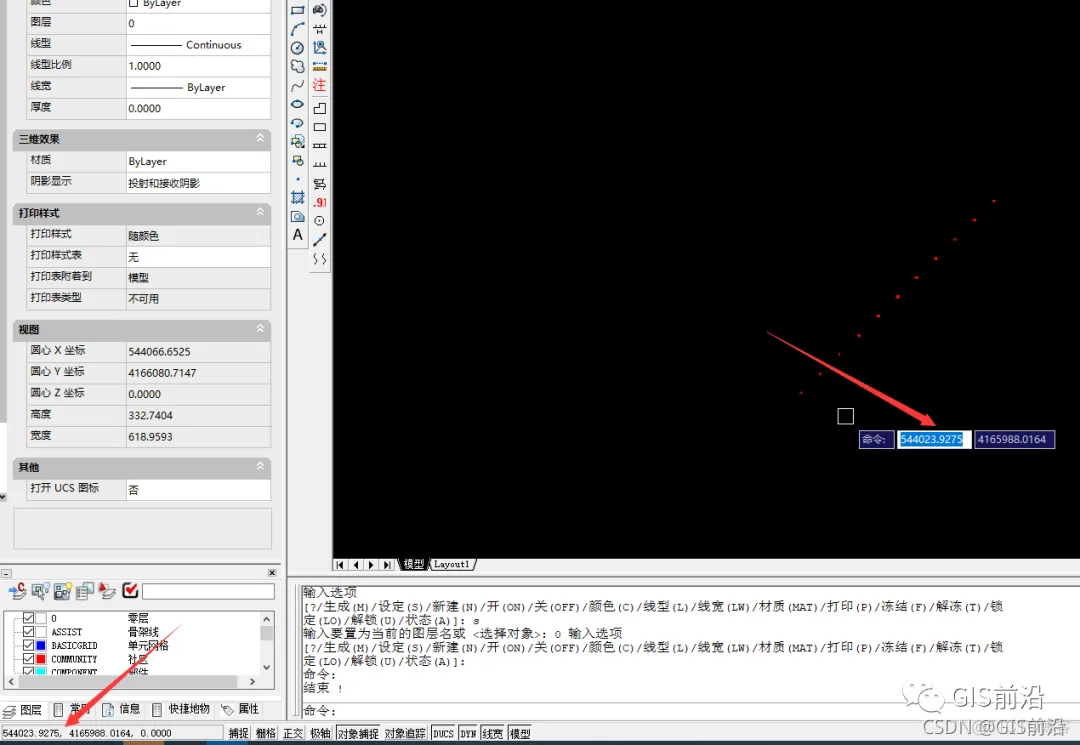Screen dimensions: 1080x745
Task: Click the red checkmark layer icon
Action: coord(130,590)
